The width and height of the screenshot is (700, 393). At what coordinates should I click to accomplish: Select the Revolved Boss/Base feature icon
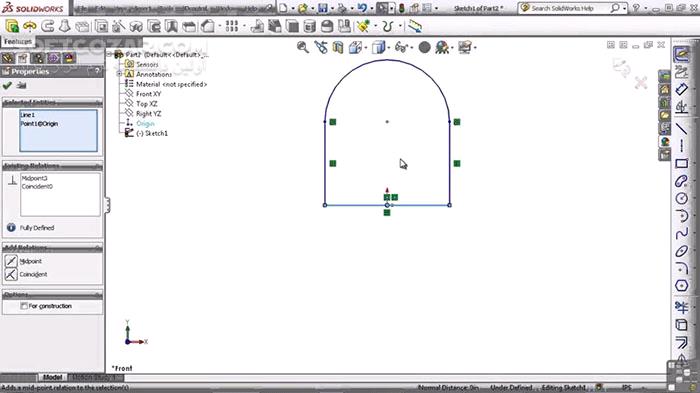coord(30,26)
